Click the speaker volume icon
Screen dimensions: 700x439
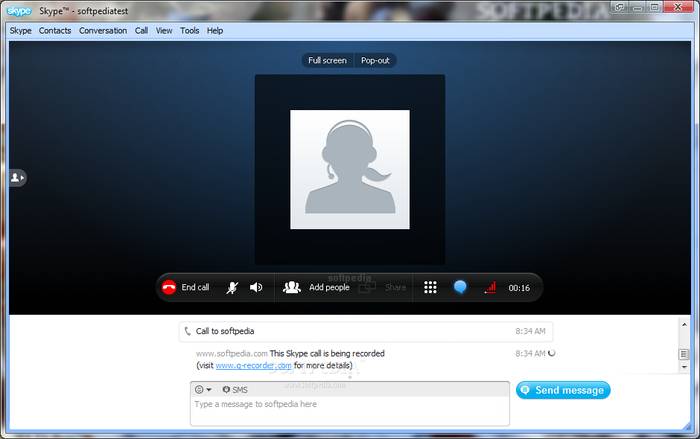tap(256, 287)
